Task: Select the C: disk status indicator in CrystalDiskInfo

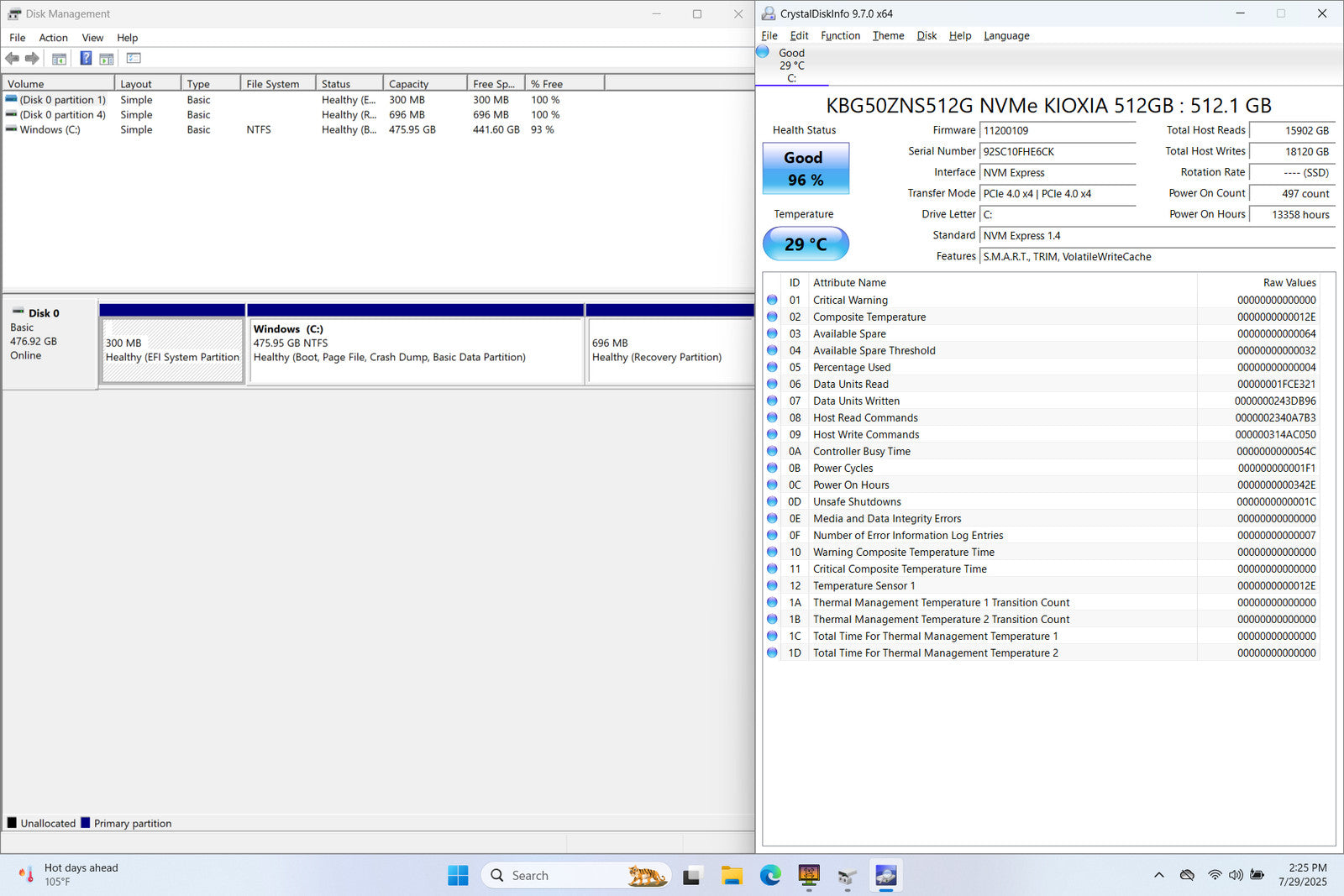Action: (790, 65)
